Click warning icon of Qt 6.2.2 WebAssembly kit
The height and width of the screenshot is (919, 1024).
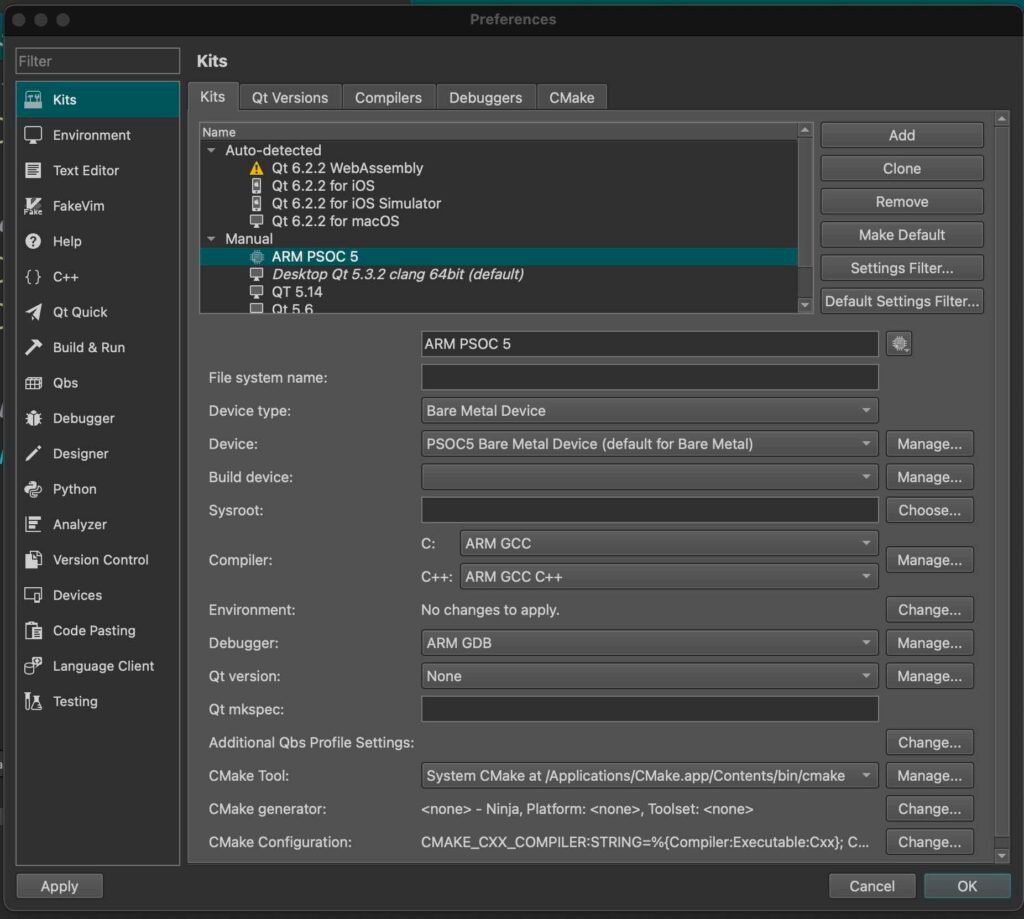[257, 169]
